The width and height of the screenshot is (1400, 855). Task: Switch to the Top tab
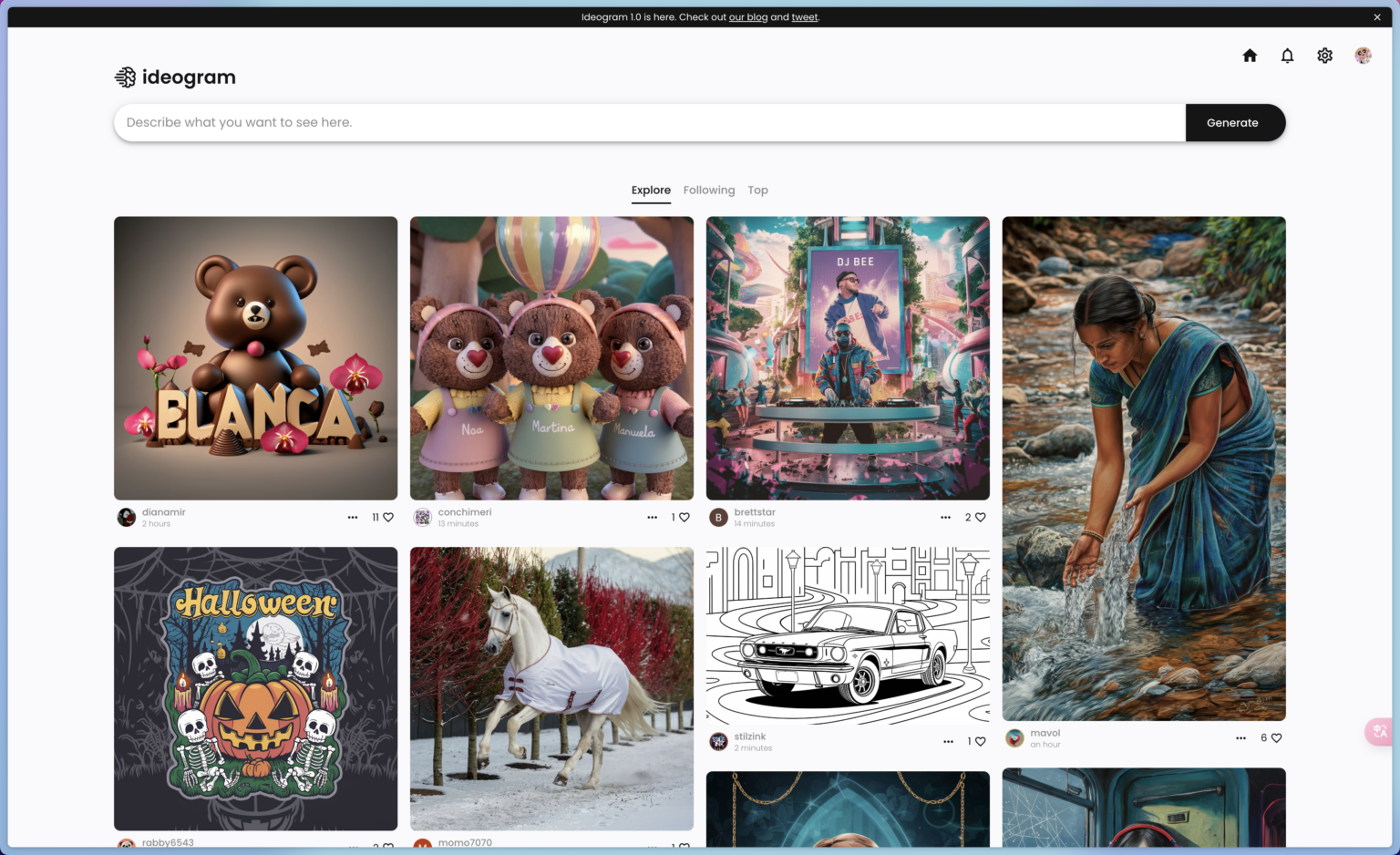point(757,191)
